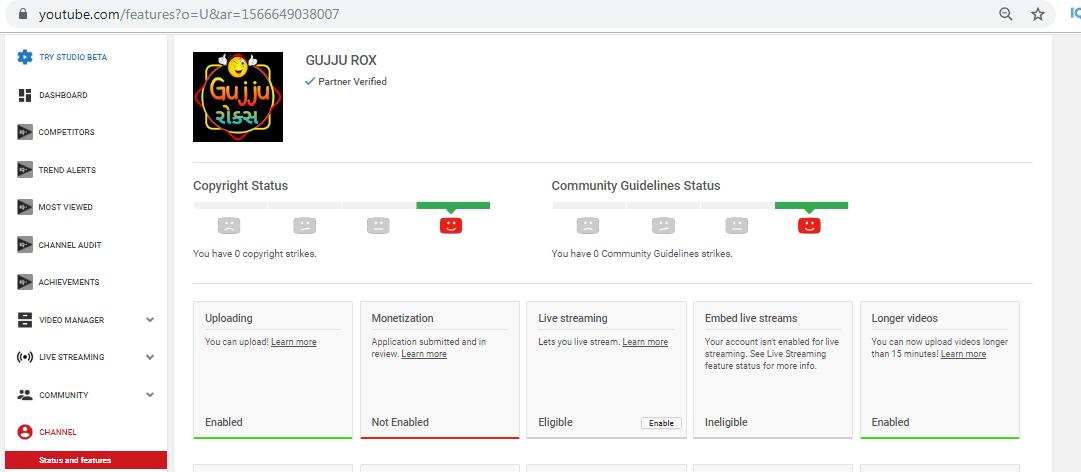This screenshot has height=472, width=1081.
Task: Open the Trend Alerts menu item
Action: tap(67, 170)
